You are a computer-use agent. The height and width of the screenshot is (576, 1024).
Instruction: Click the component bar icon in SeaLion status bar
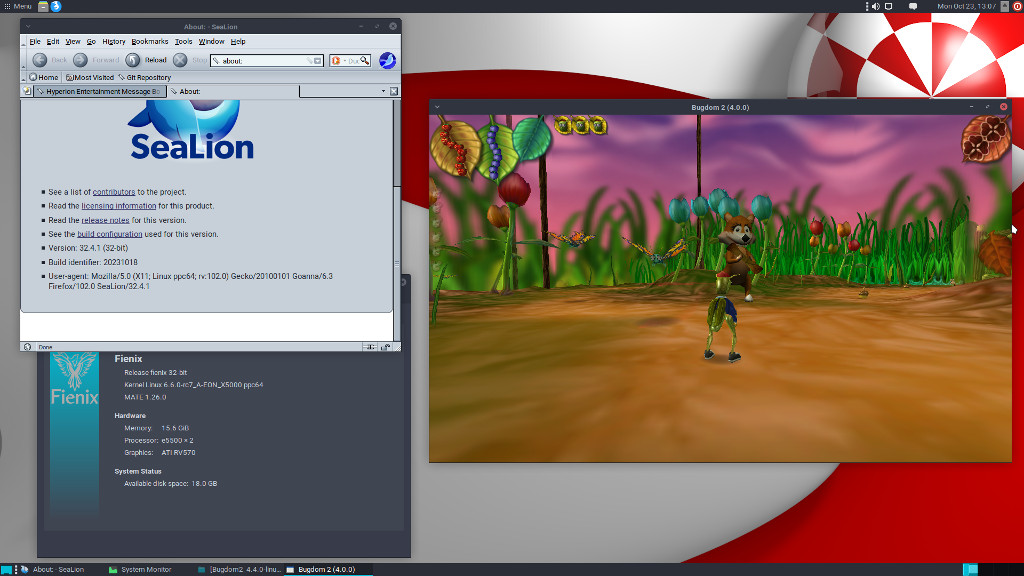[27, 347]
